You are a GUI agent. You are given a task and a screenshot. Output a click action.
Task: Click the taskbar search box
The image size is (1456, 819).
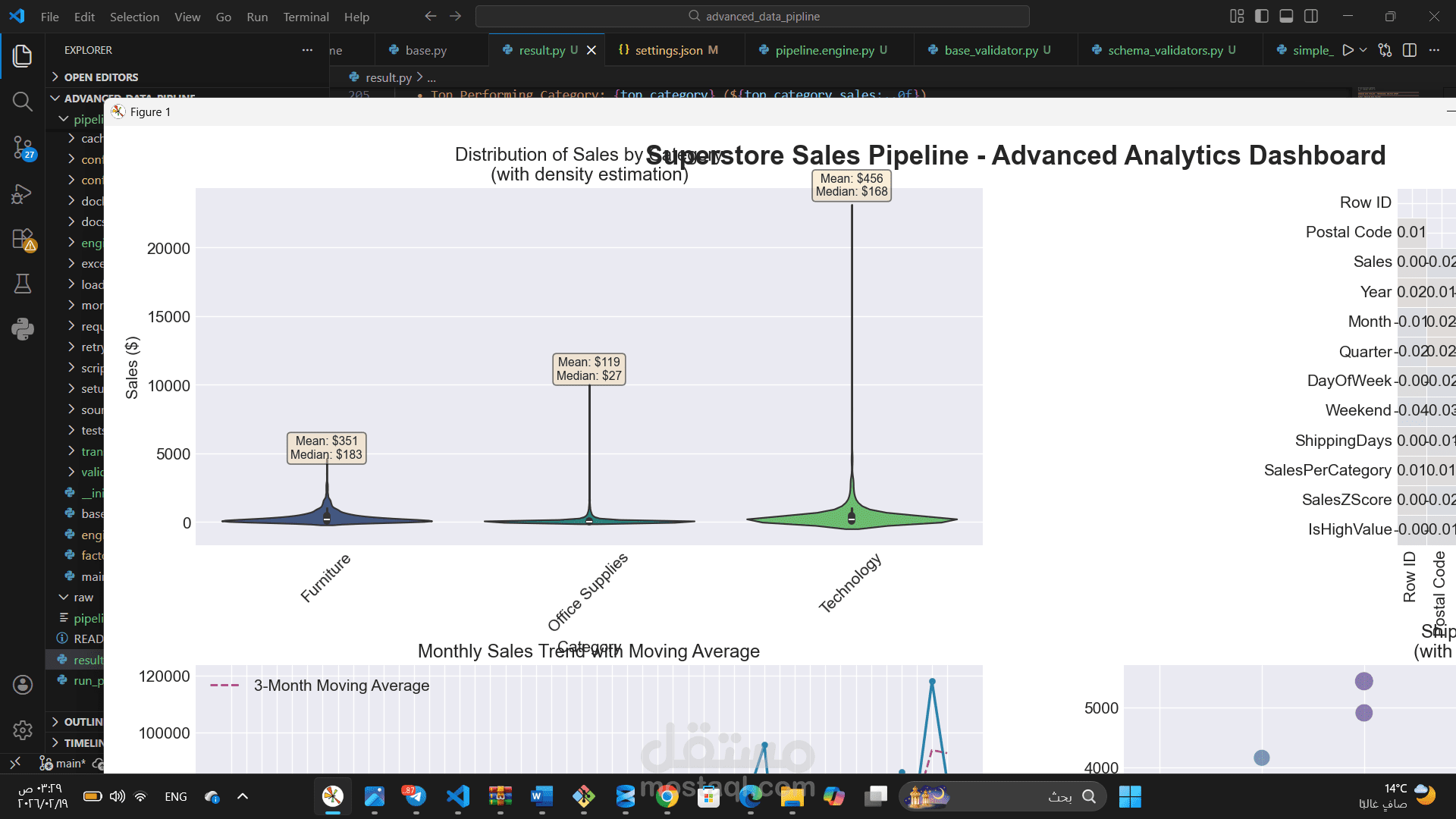pos(1003,796)
